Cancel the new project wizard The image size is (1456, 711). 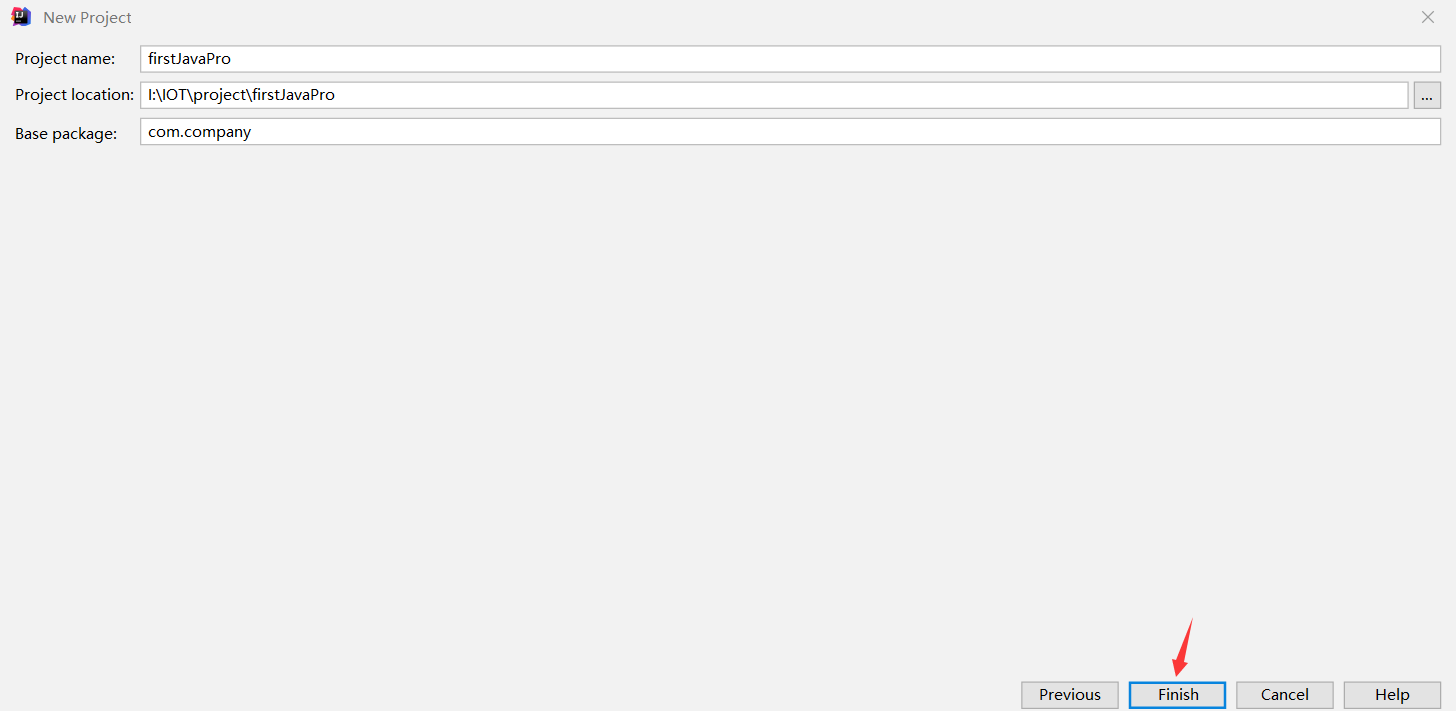tap(1285, 694)
